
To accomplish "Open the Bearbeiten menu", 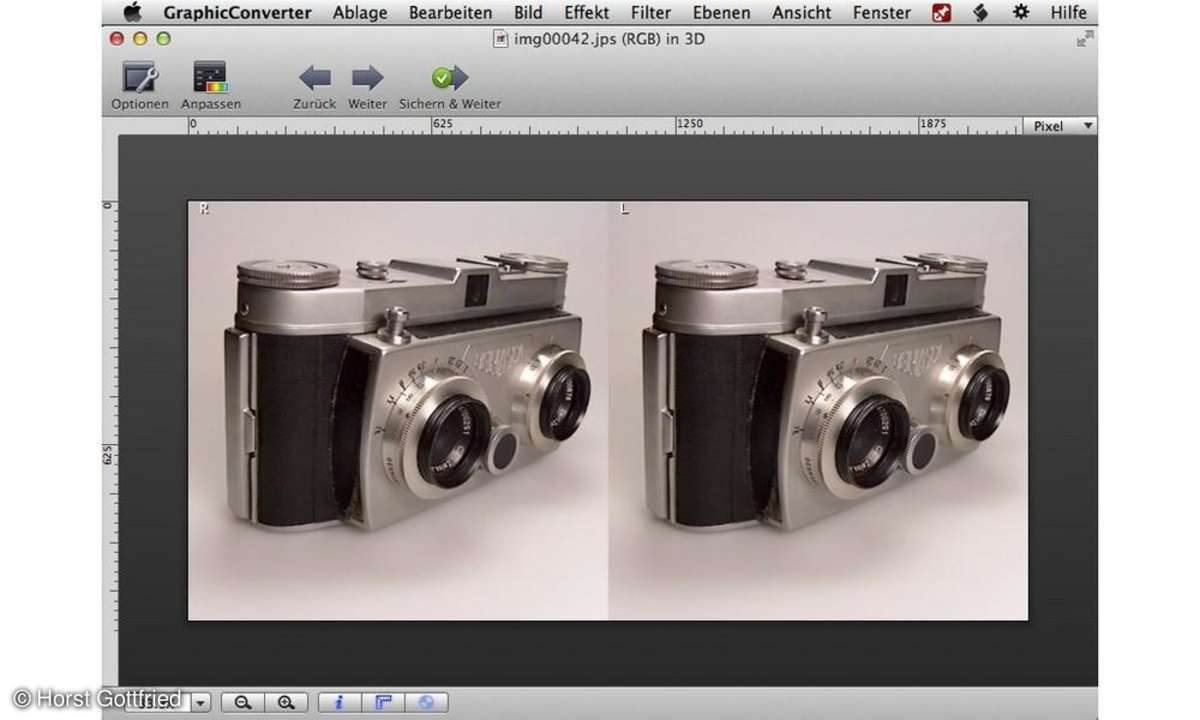I will 451,13.
